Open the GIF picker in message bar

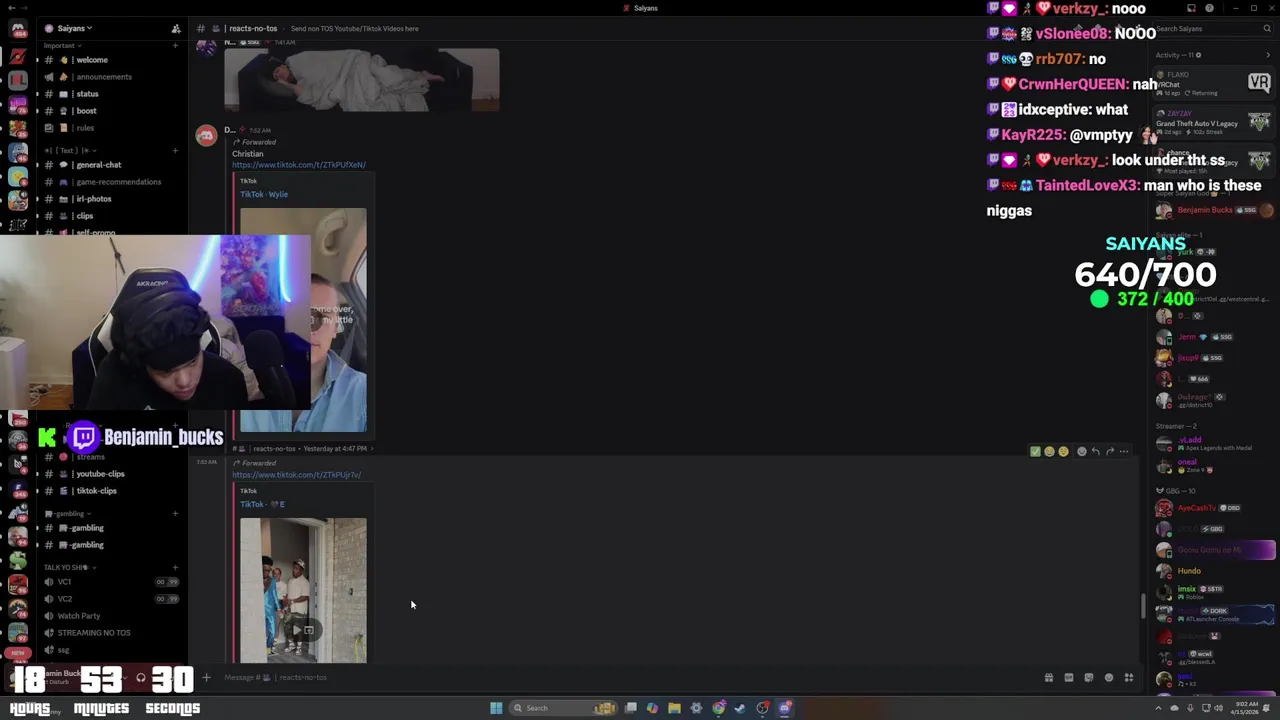(x=1068, y=678)
